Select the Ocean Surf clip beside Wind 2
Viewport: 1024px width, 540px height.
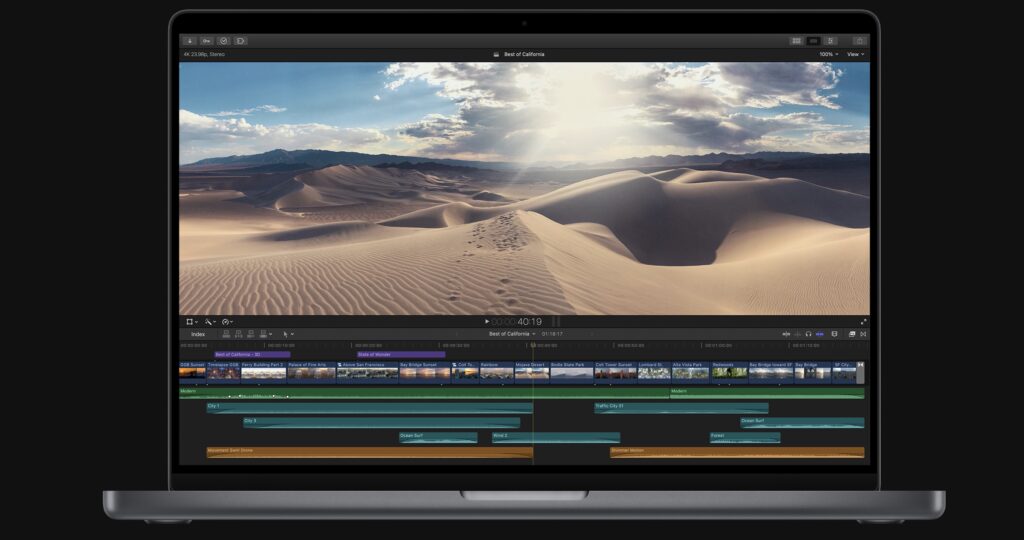pos(438,437)
